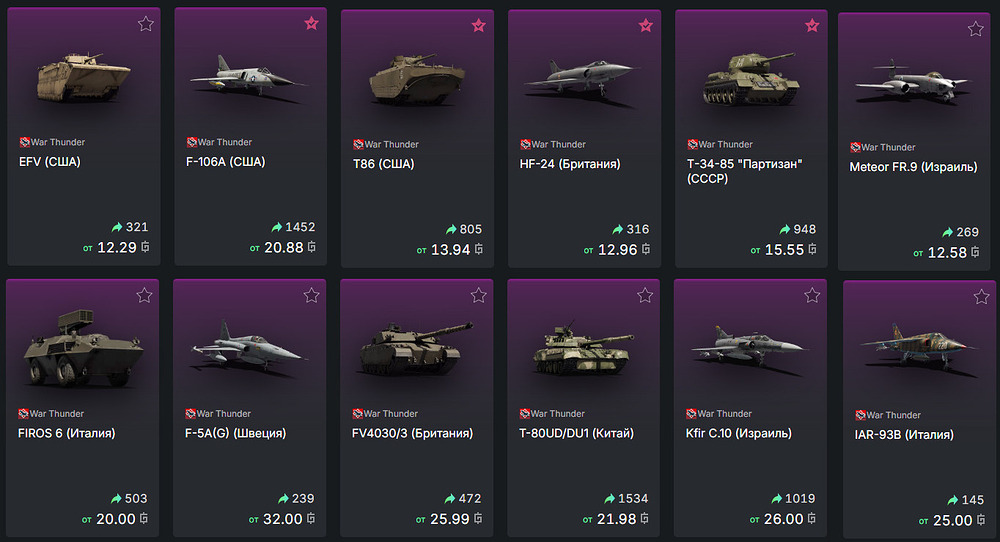Open the FV4030/3 (Британия) listing title
1000x542 pixels.
click(x=413, y=433)
